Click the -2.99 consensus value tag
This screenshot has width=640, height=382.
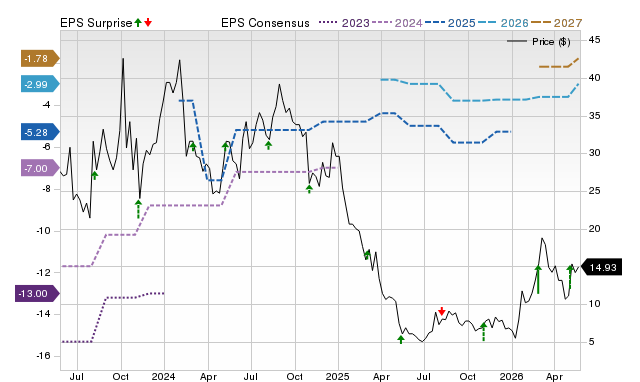pos(40,84)
